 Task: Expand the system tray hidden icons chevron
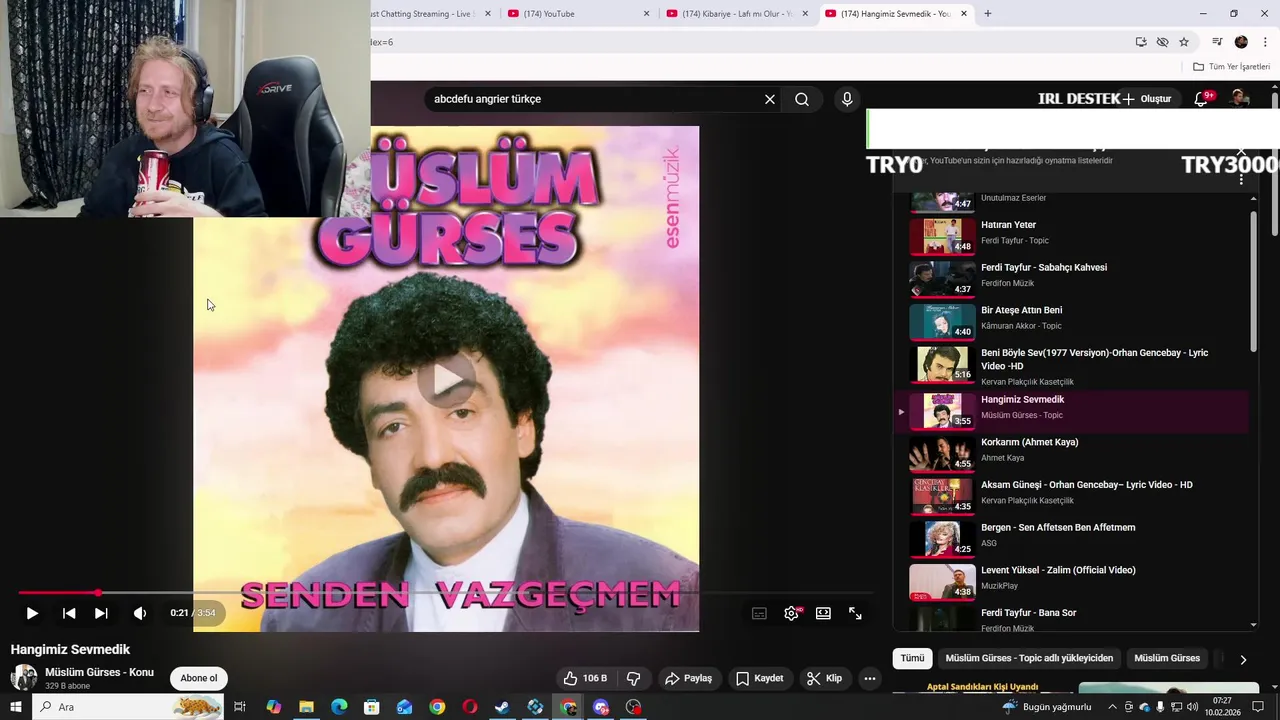point(1112,707)
